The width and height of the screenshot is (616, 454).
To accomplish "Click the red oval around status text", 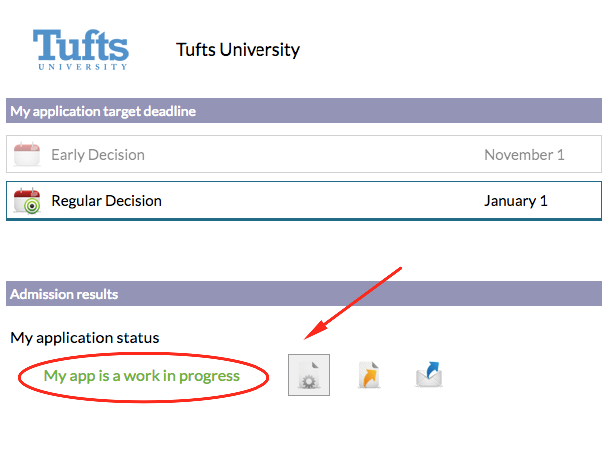I will (x=143, y=377).
